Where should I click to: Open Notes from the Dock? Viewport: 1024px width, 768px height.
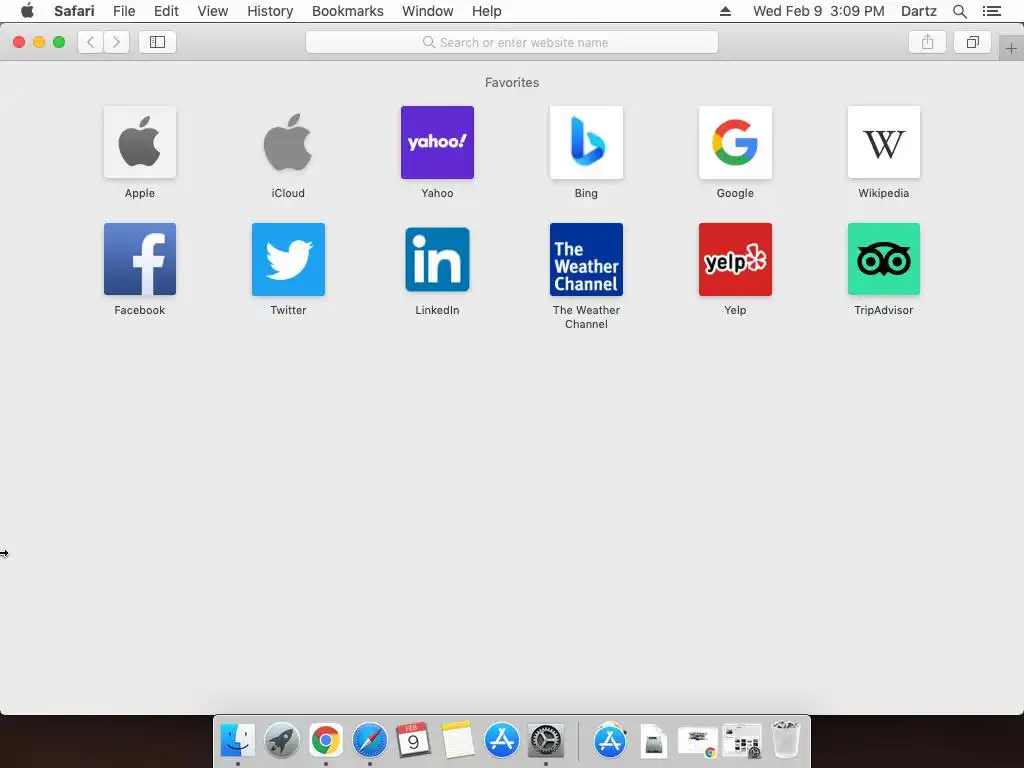coord(458,741)
